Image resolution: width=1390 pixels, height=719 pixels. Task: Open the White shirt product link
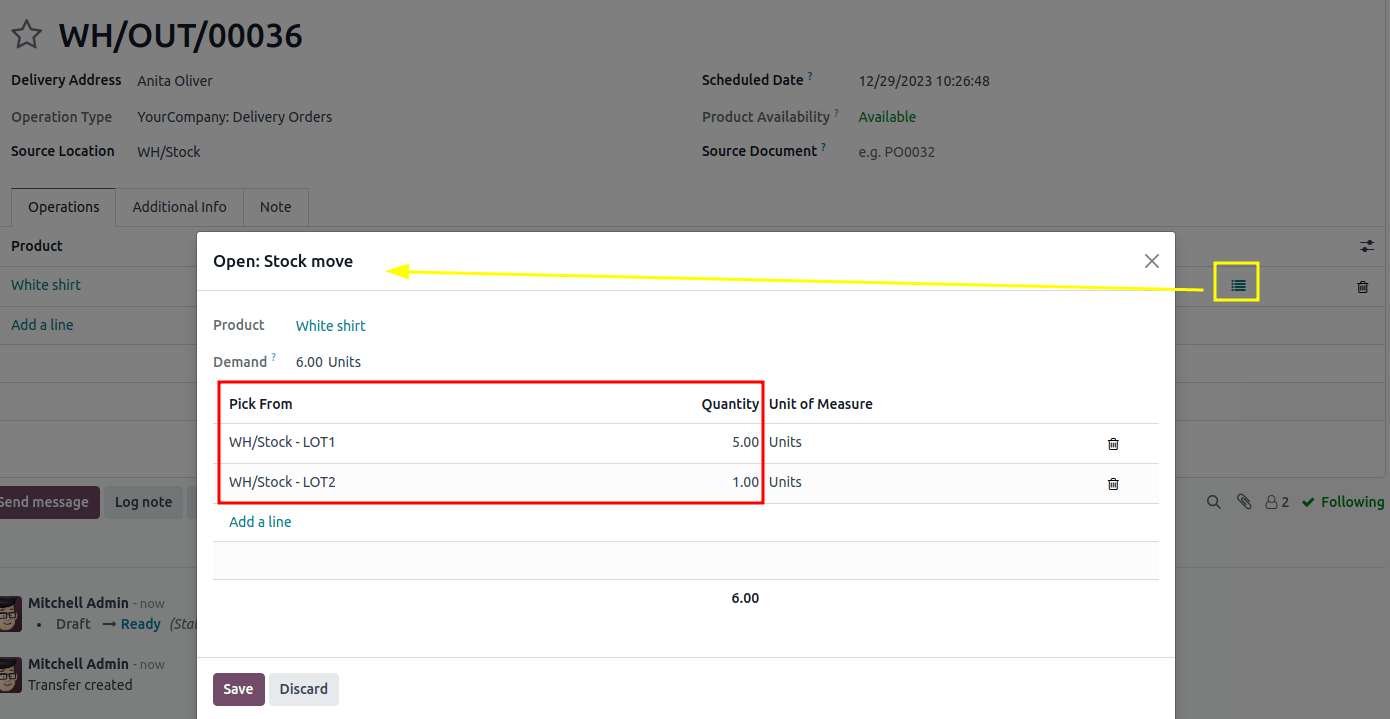point(330,325)
